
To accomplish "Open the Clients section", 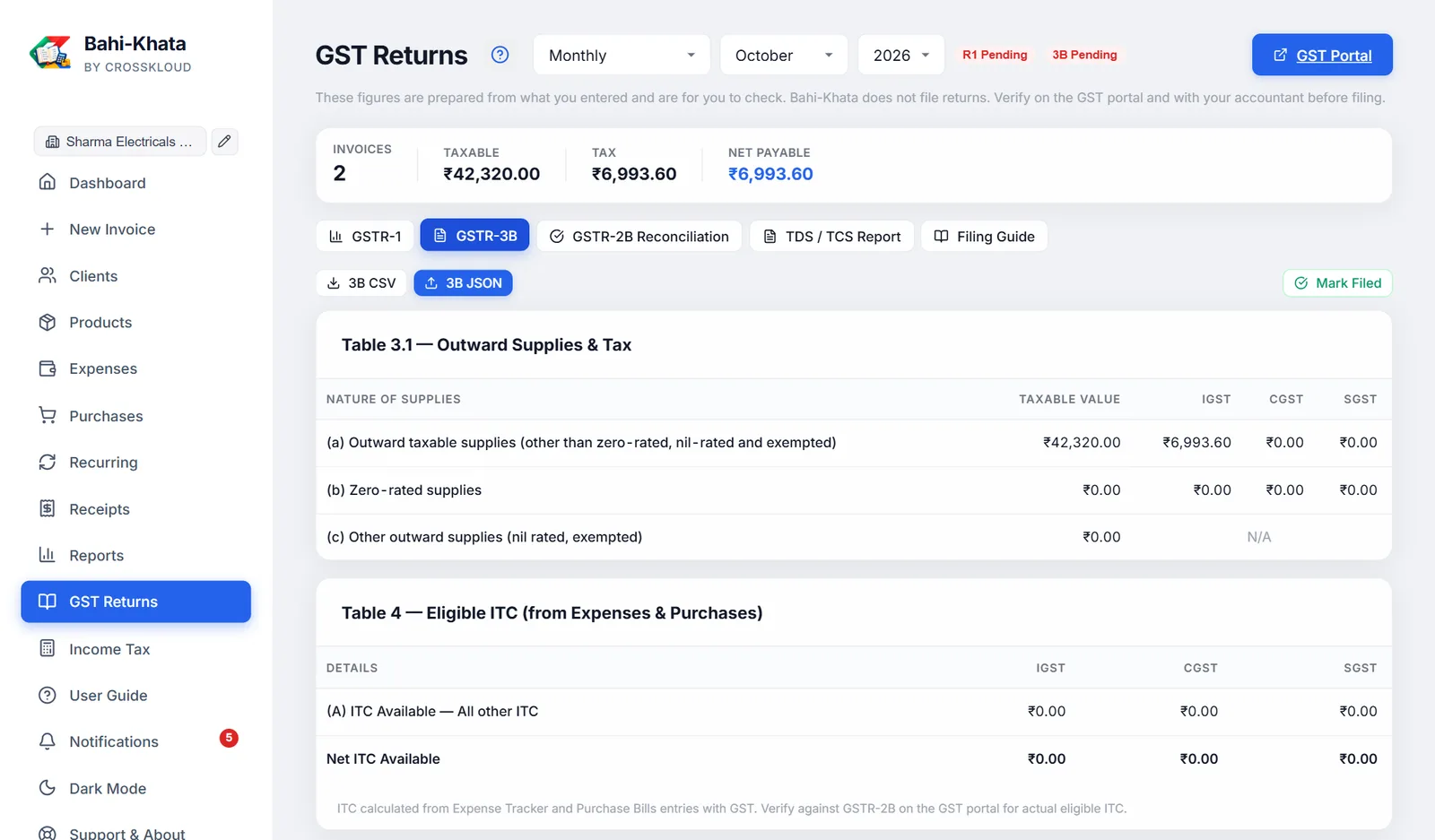I will (x=135, y=276).
